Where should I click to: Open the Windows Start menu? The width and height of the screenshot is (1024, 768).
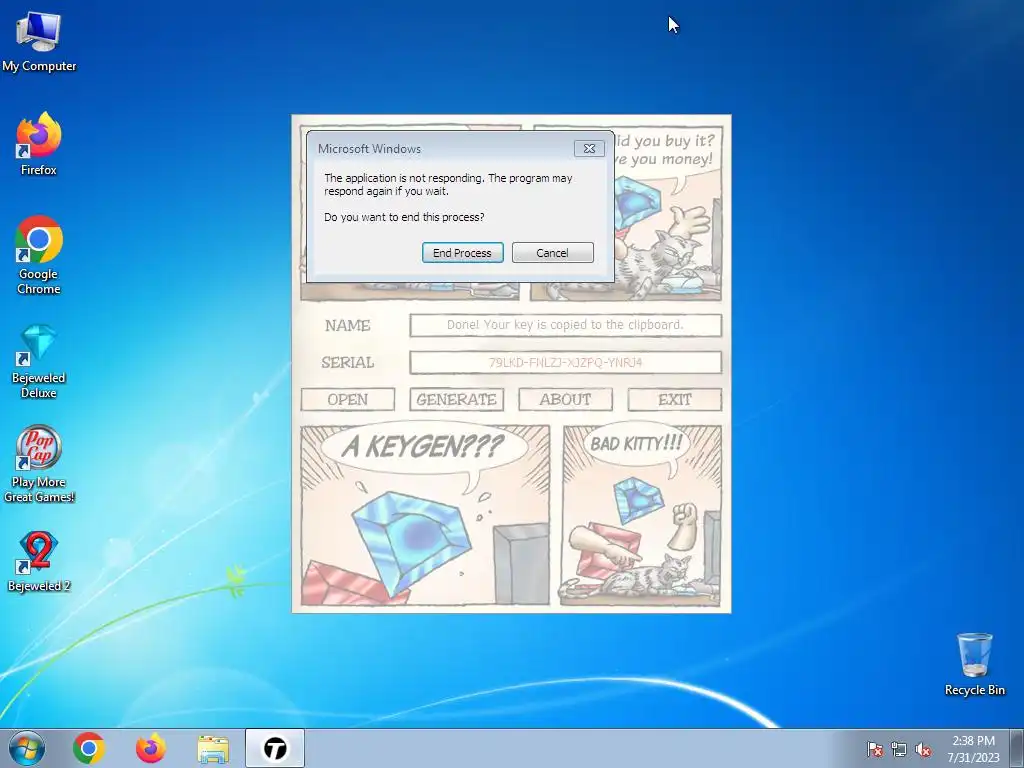[27, 748]
